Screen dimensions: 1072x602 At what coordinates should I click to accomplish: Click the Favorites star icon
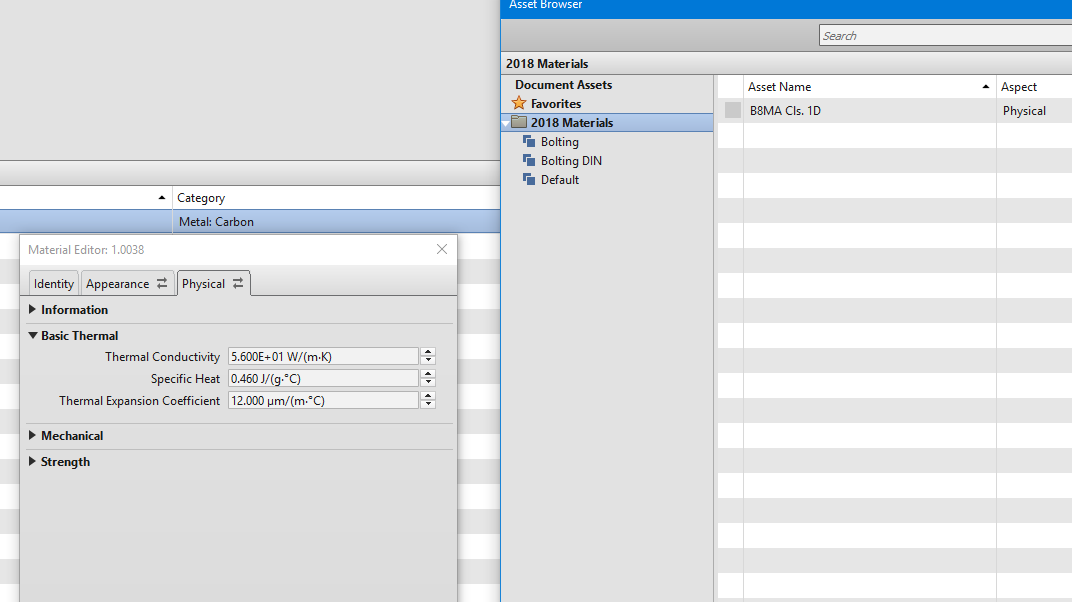tap(520, 103)
